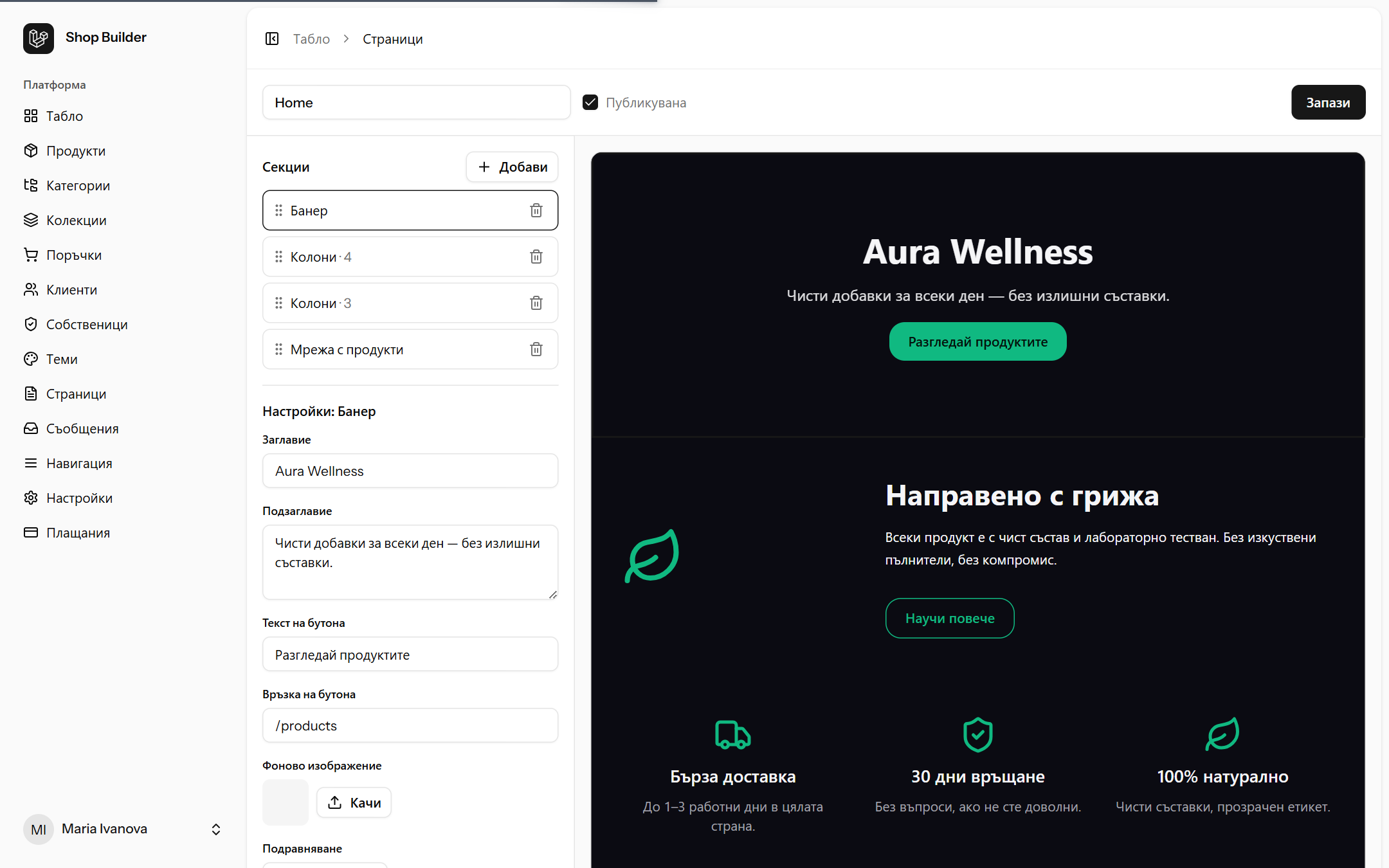The width and height of the screenshot is (1389, 868).
Task: Delete the Мрежа с продукти section
Action: (536, 349)
